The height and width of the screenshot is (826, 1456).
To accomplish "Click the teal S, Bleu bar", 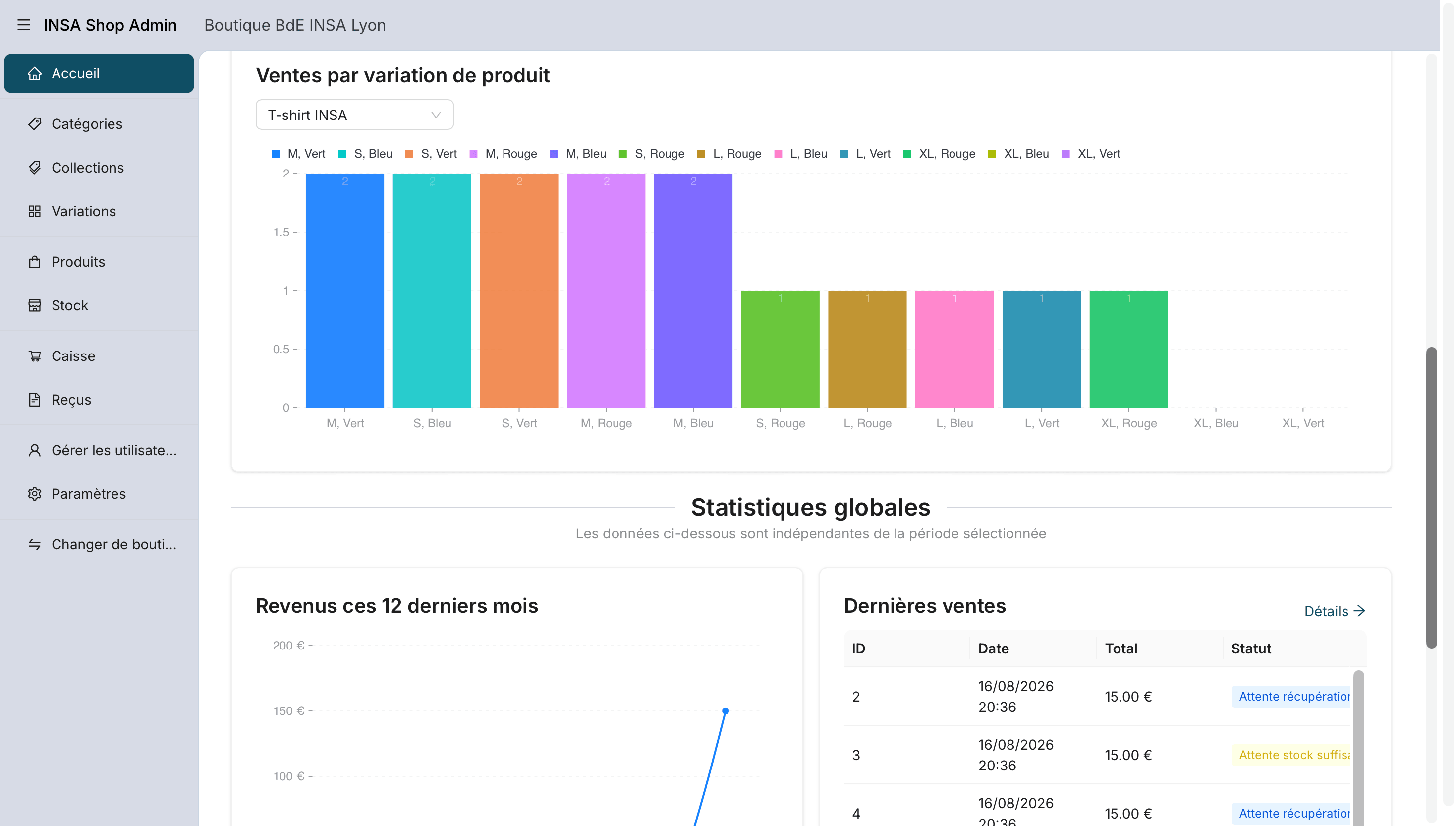I will 432,291.
